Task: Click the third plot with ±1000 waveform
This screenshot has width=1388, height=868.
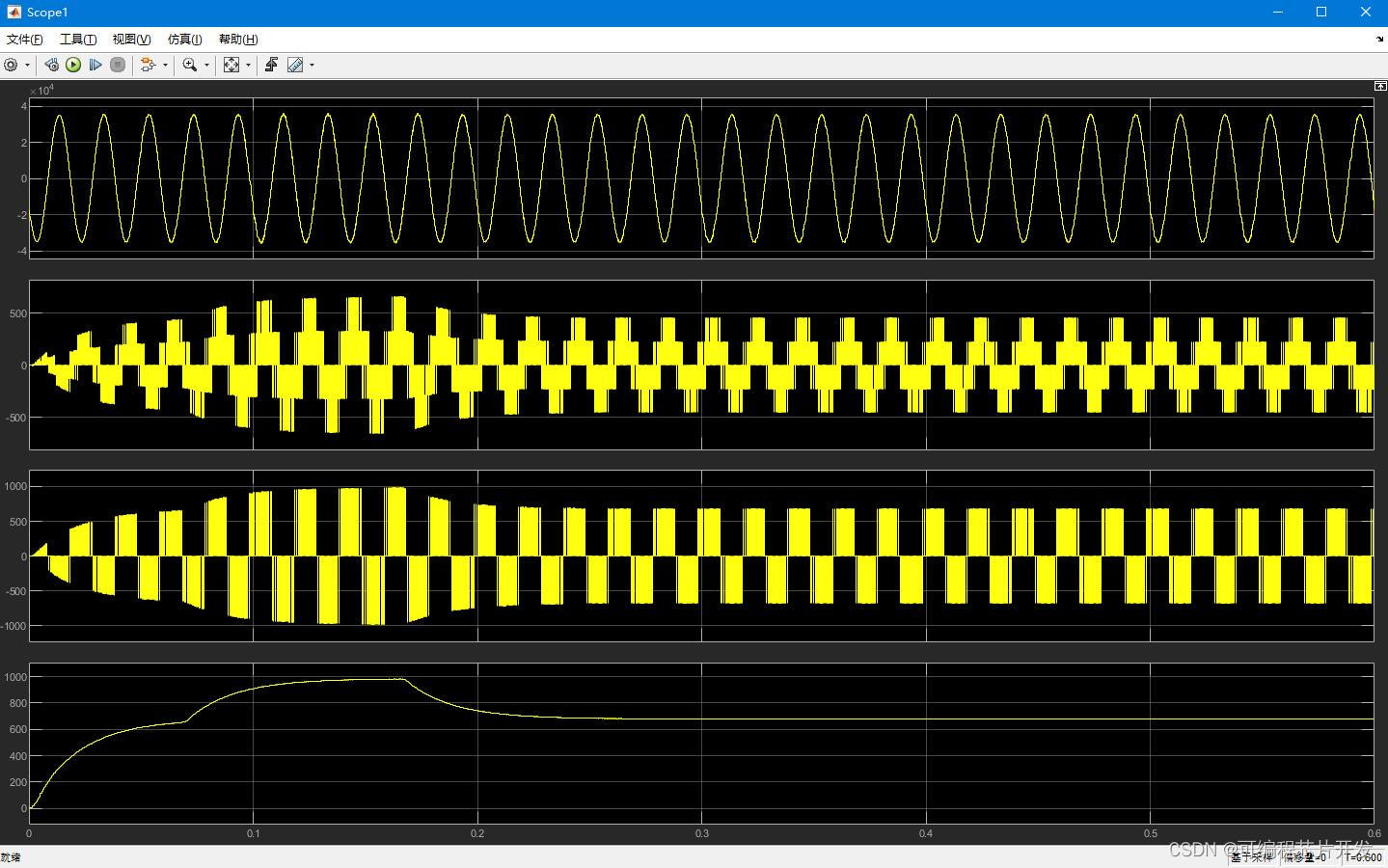Action: click(701, 556)
